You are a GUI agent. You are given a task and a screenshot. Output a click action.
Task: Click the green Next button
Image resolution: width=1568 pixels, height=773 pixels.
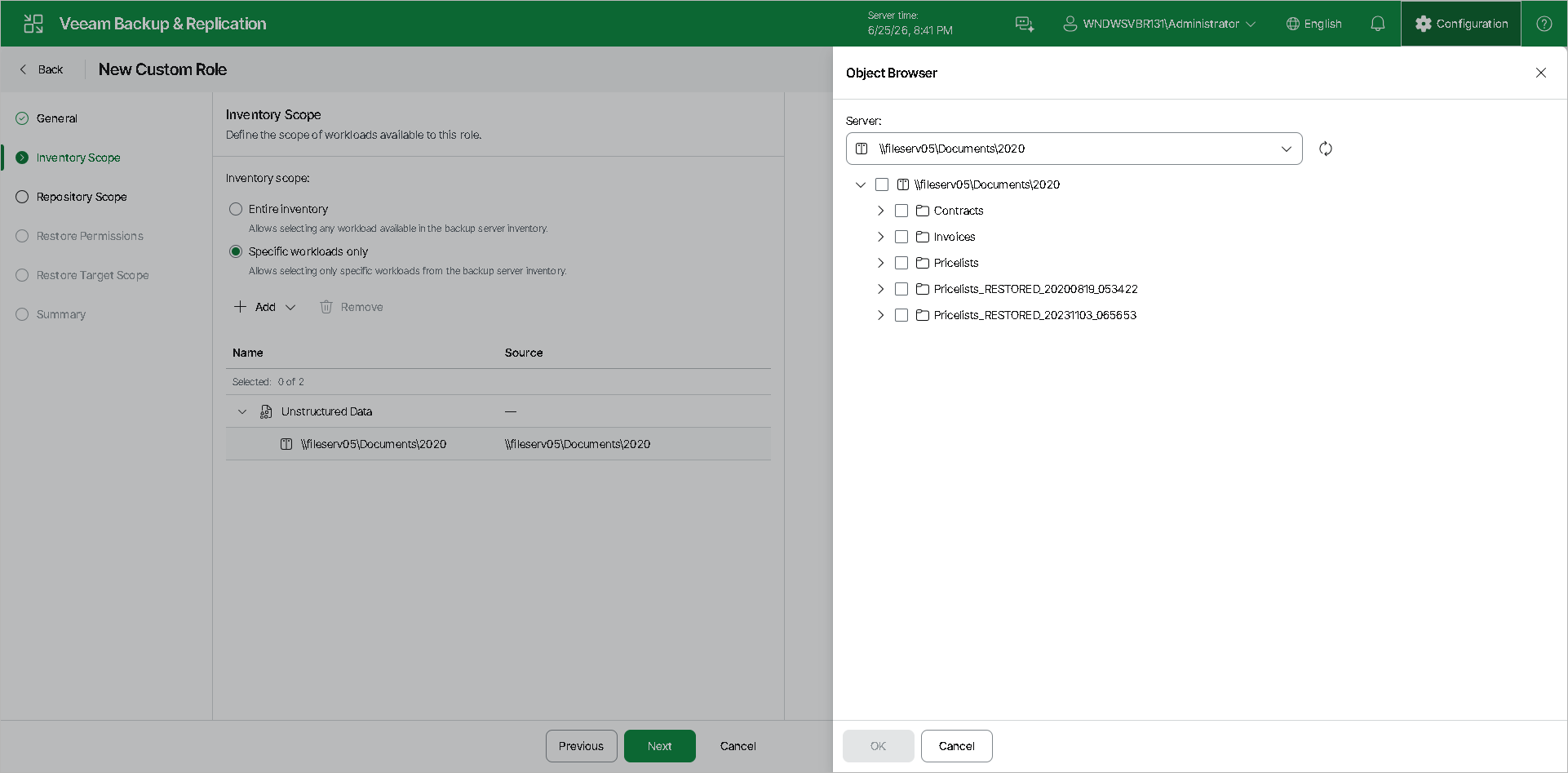click(x=660, y=746)
